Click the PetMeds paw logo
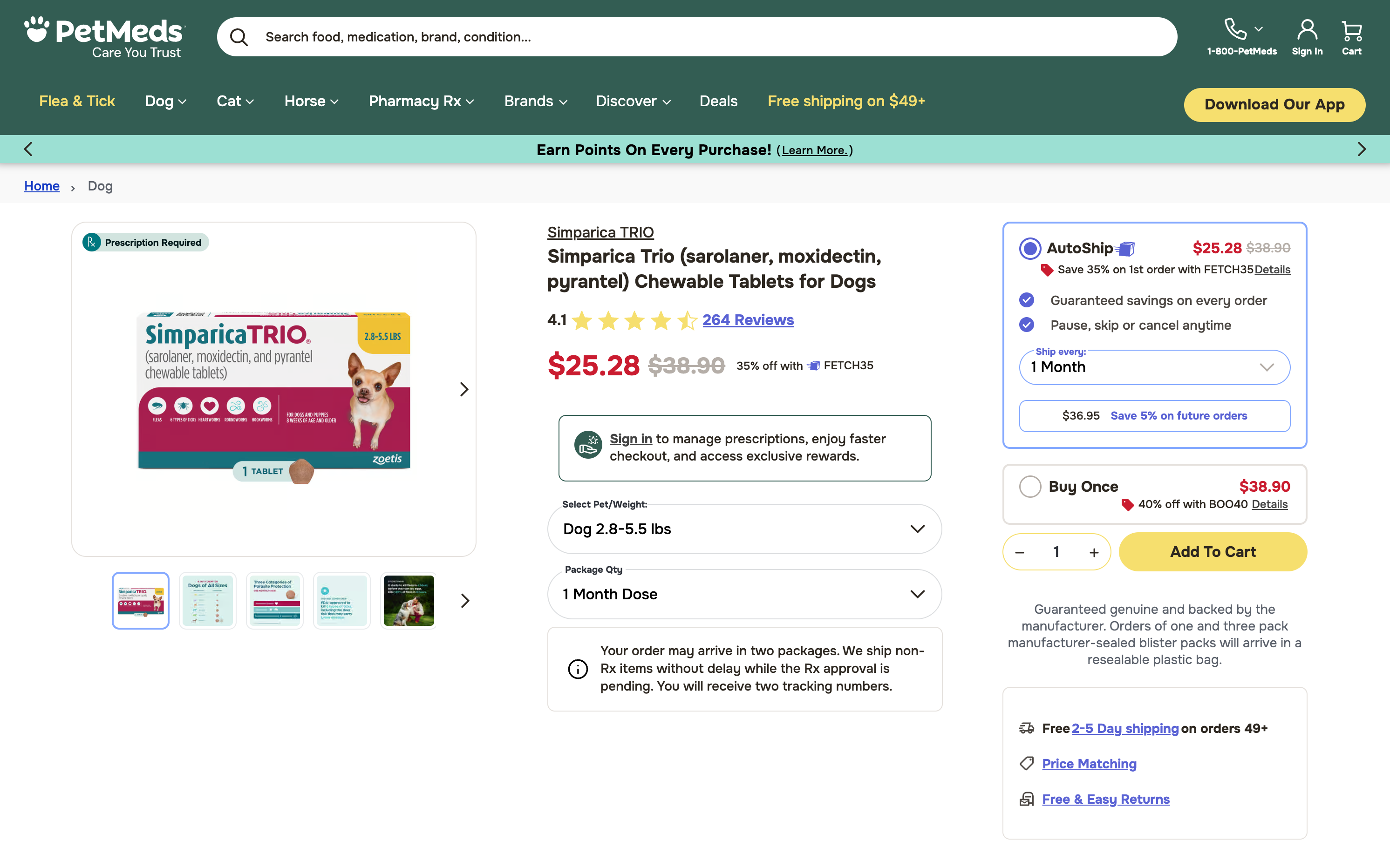The height and width of the screenshot is (868, 1390). (105, 37)
